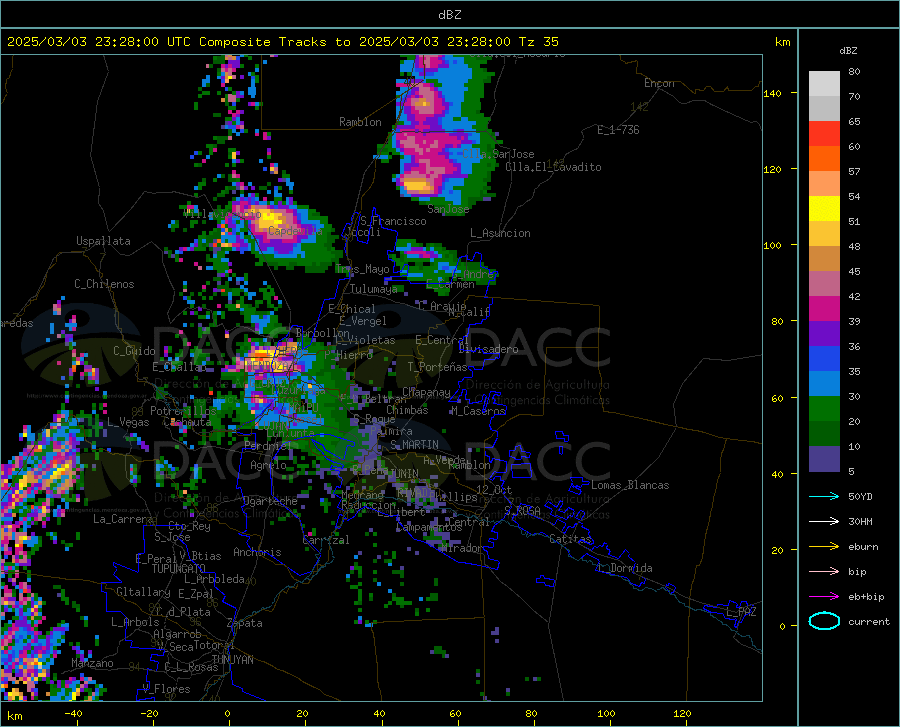Click the V_Flores map label
Image resolution: width=900 pixels, height=727 pixels.
(x=166, y=689)
